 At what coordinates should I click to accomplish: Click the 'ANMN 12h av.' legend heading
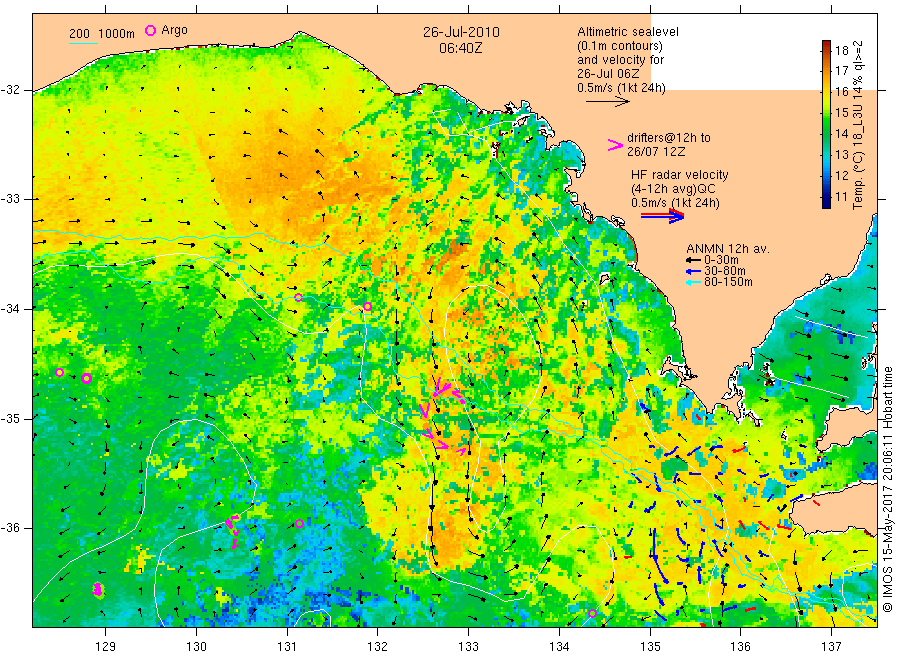point(728,249)
